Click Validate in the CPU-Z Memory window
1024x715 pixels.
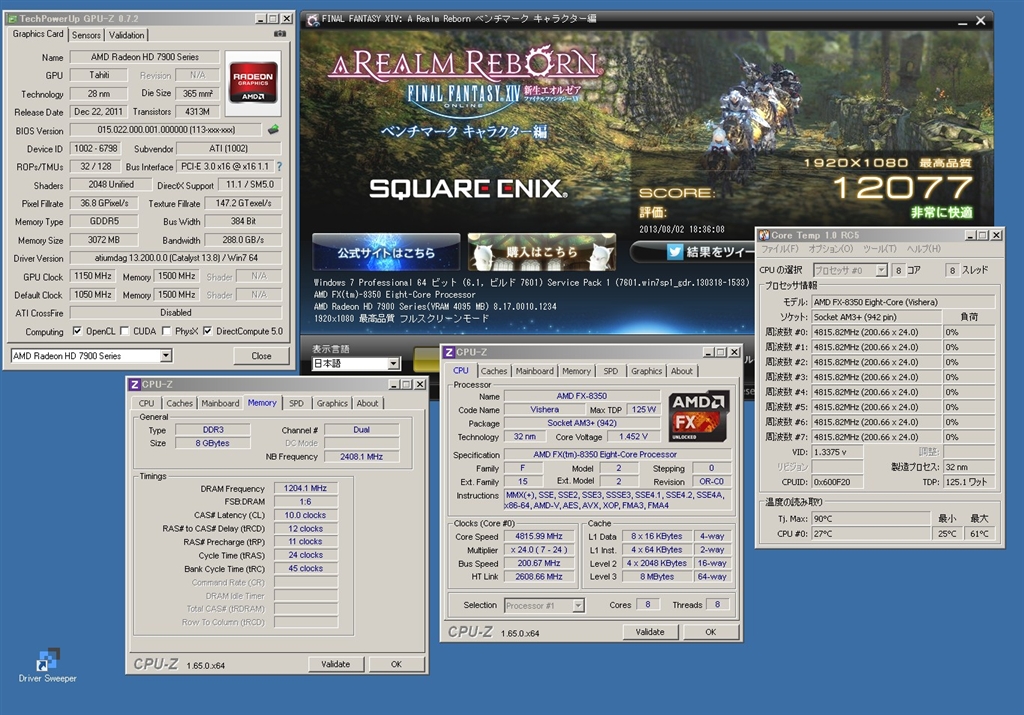pos(336,664)
